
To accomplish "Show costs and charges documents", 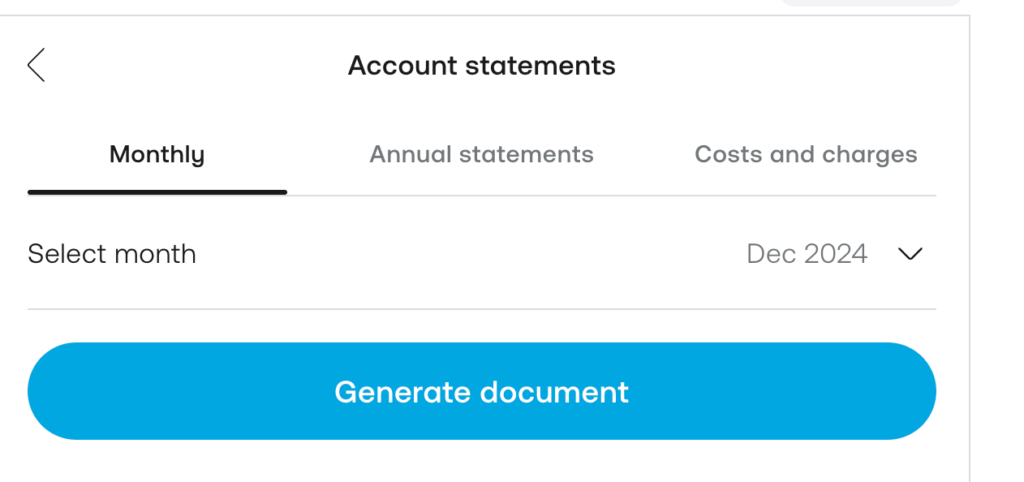I will 805,155.
